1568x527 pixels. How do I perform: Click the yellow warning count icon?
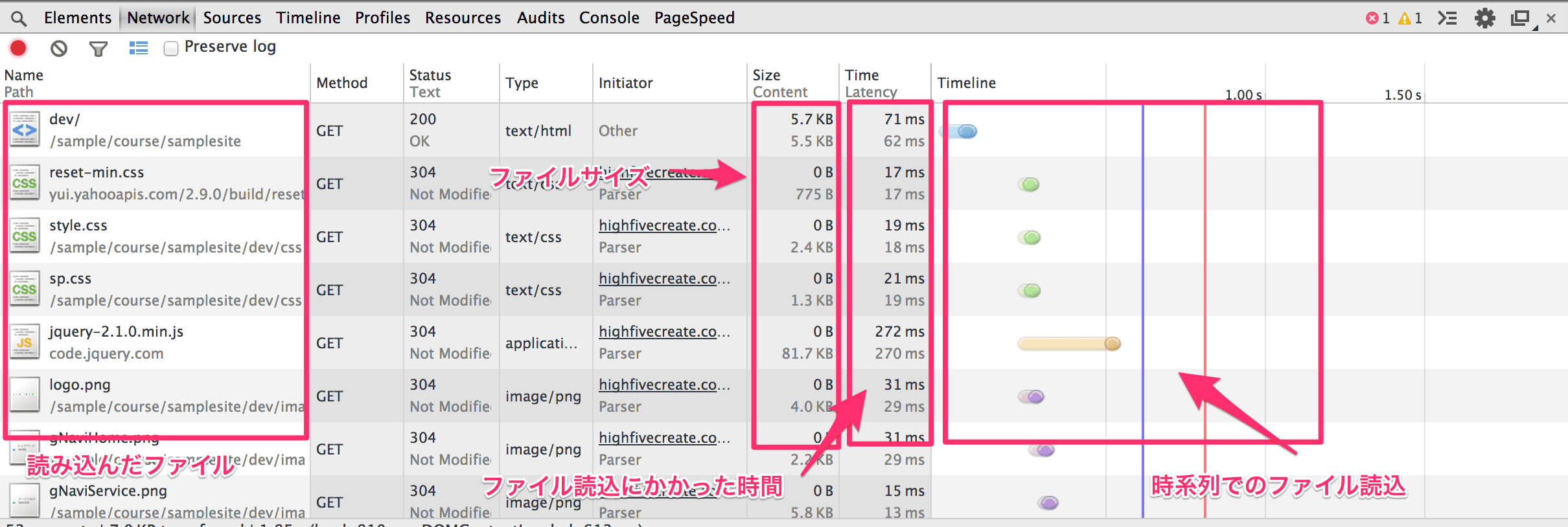click(x=1405, y=18)
